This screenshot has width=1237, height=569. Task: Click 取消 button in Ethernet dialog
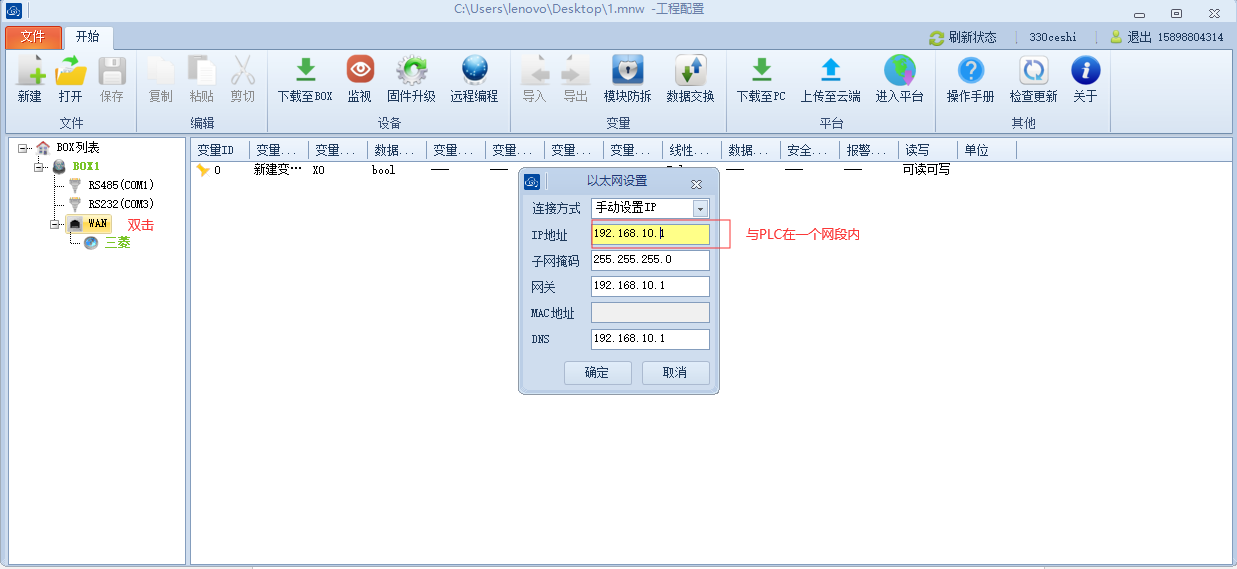click(x=675, y=373)
